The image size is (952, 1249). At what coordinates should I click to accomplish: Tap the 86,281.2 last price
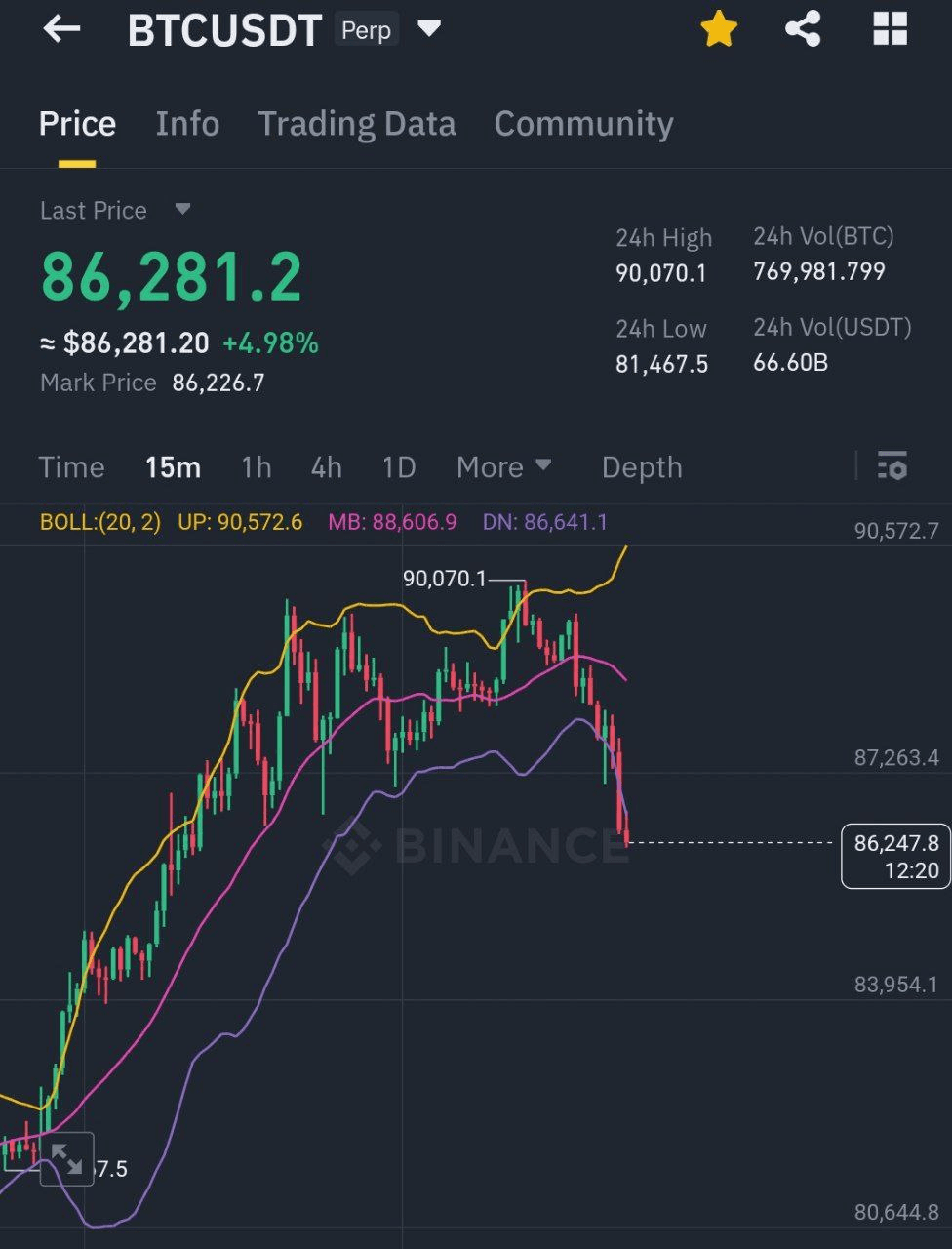pos(172,276)
